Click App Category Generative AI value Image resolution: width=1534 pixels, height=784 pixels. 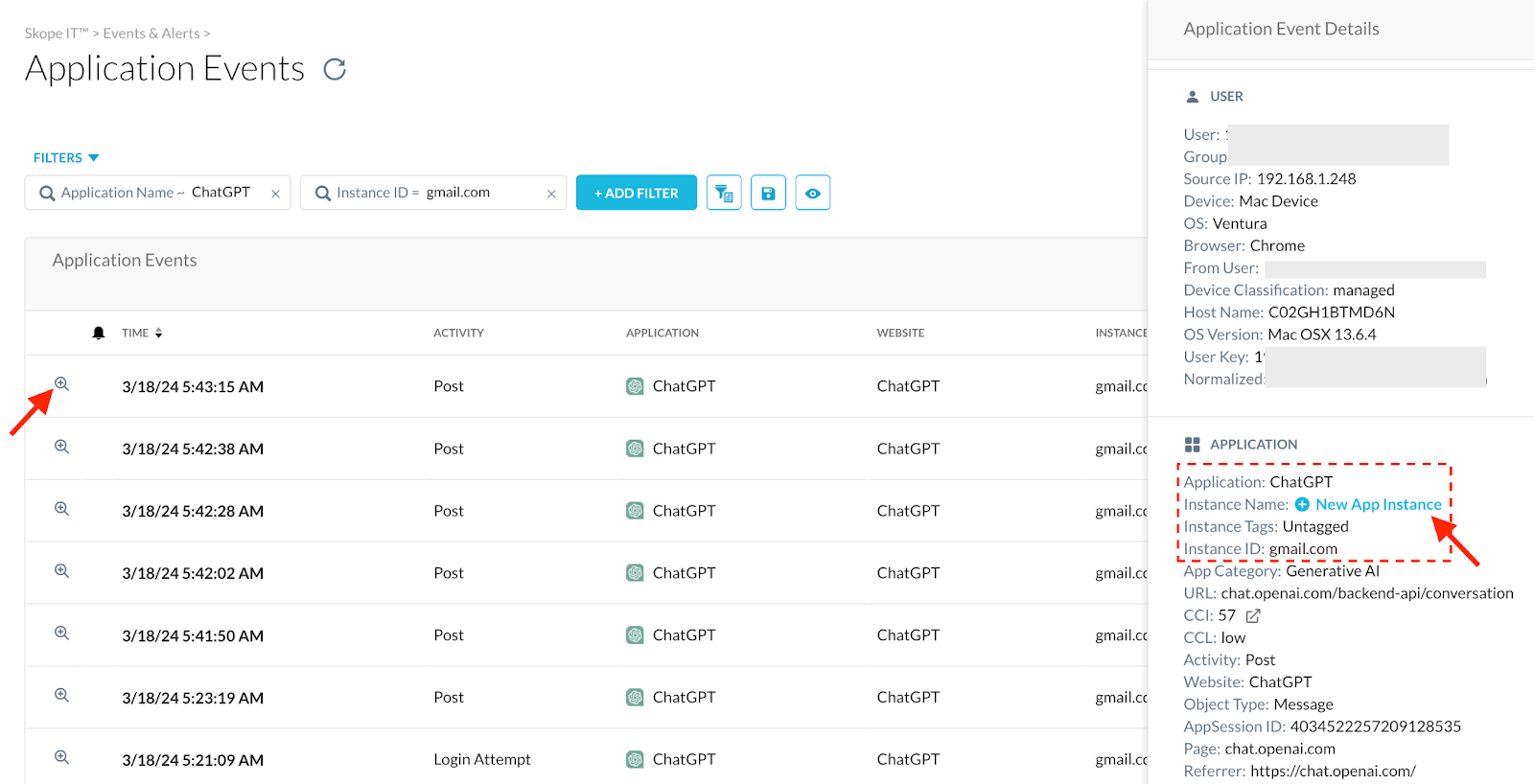[x=1333, y=570]
